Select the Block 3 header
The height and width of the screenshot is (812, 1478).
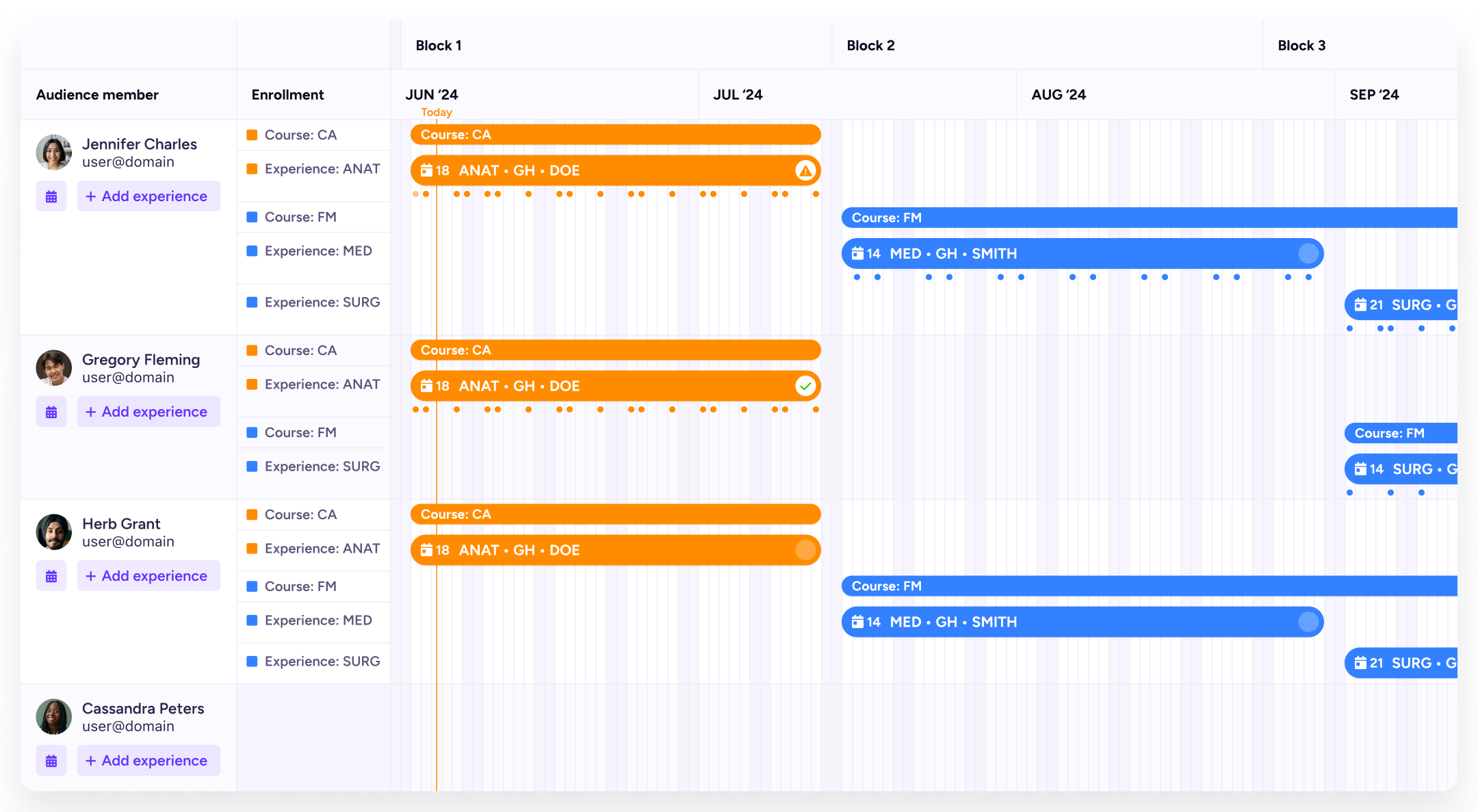tap(1301, 46)
